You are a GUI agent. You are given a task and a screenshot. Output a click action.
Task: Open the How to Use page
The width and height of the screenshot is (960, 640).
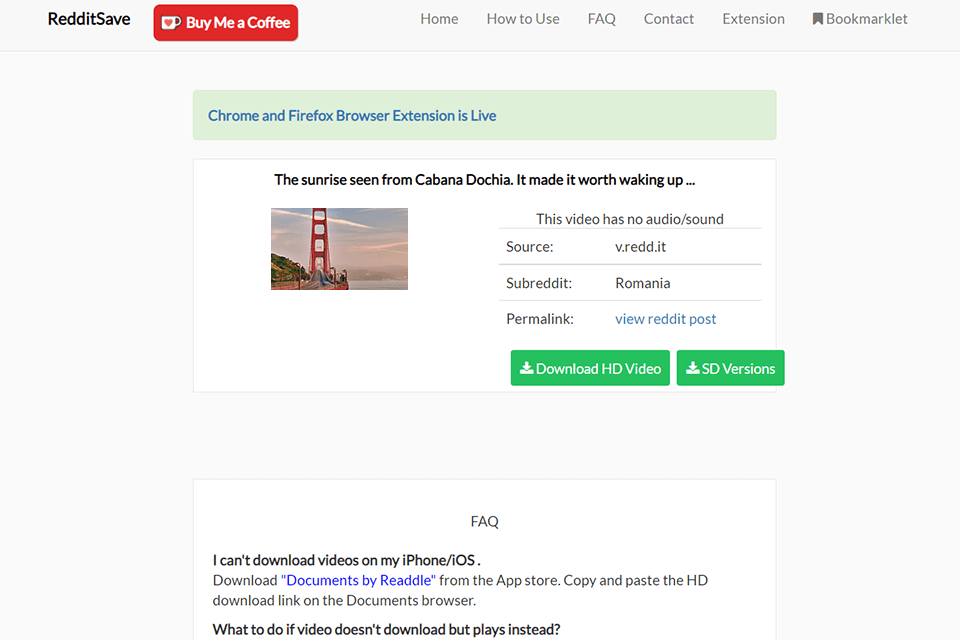coord(523,19)
